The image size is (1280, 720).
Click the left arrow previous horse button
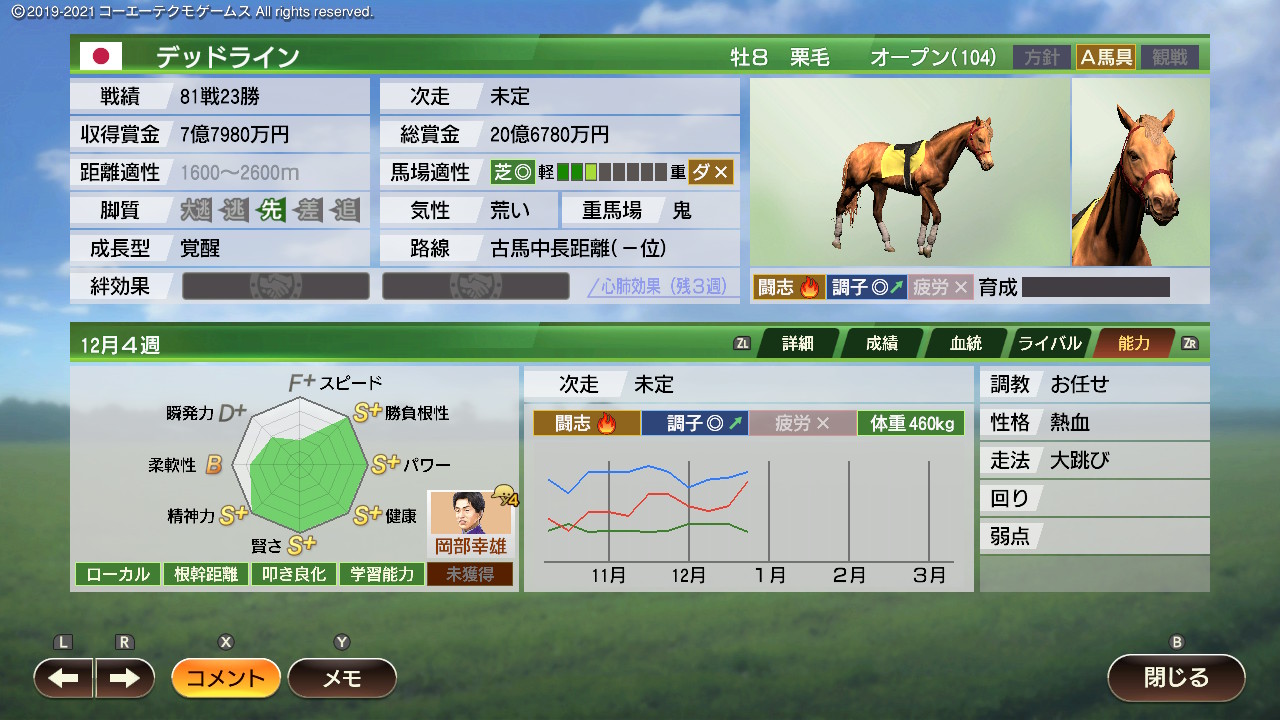pos(64,678)
